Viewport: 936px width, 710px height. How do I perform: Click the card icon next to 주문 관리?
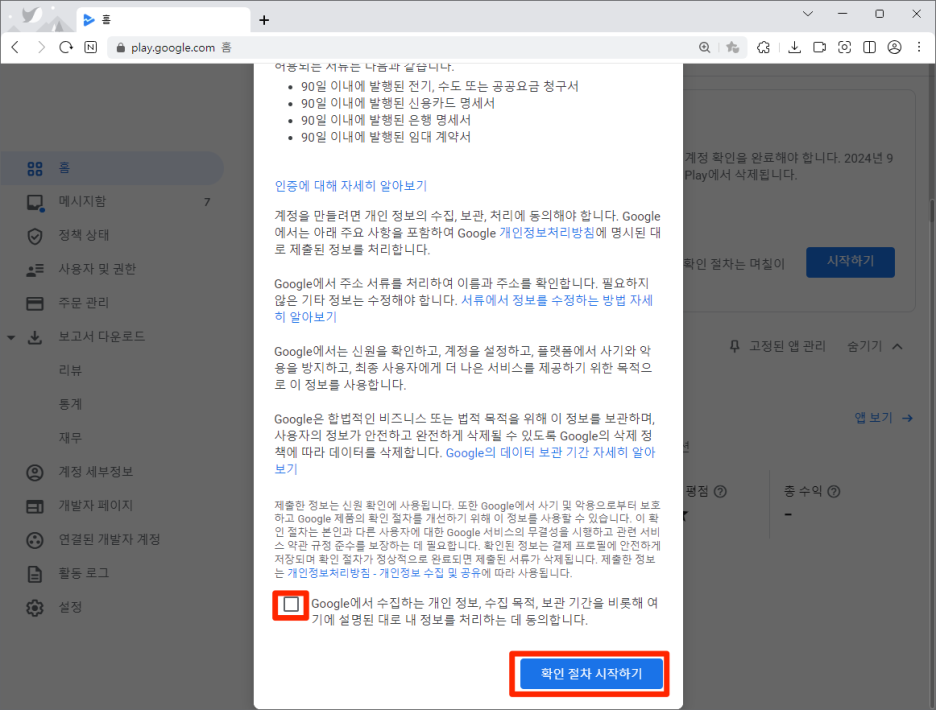point(35,303)
